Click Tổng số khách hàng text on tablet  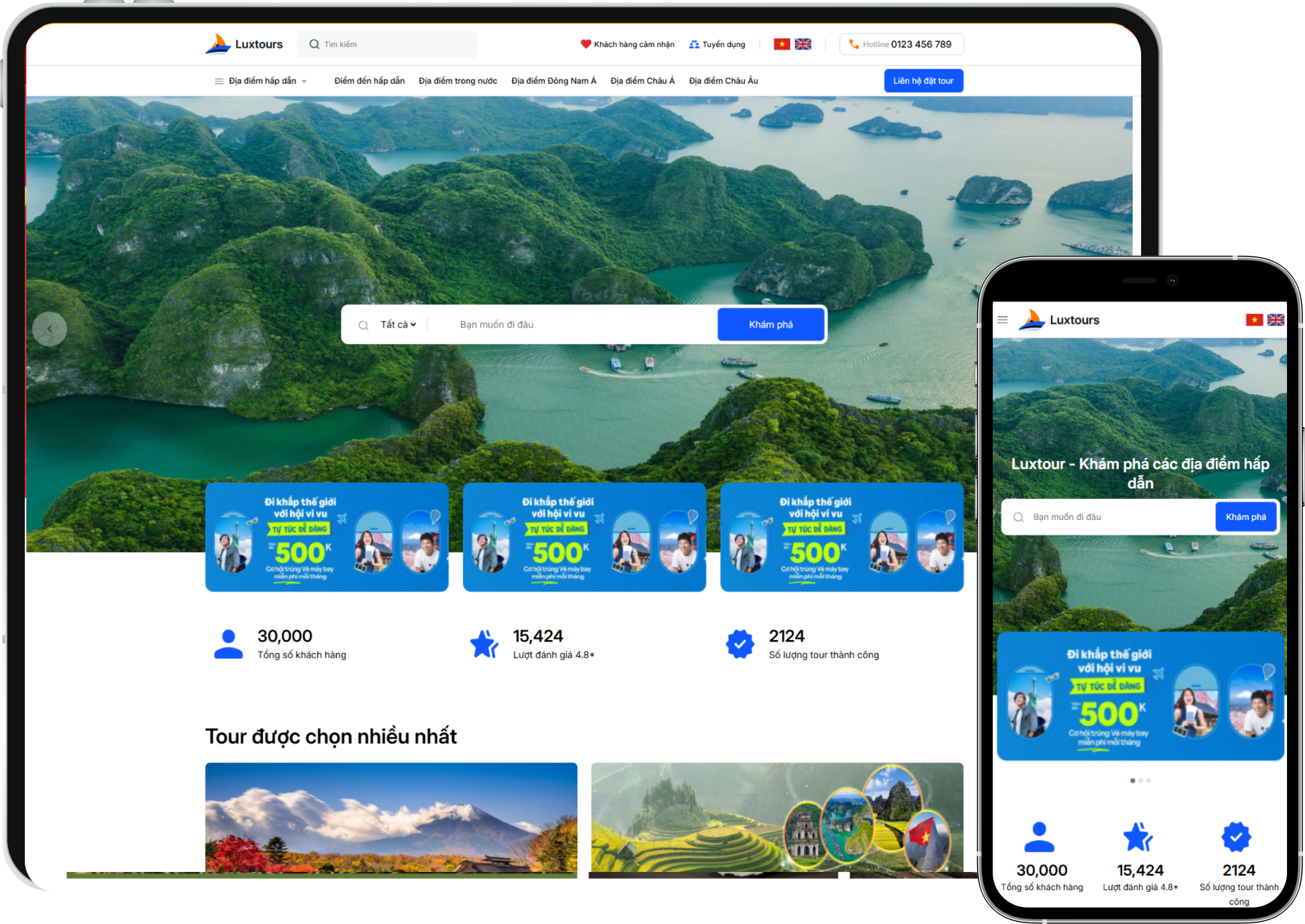(302, 655)
